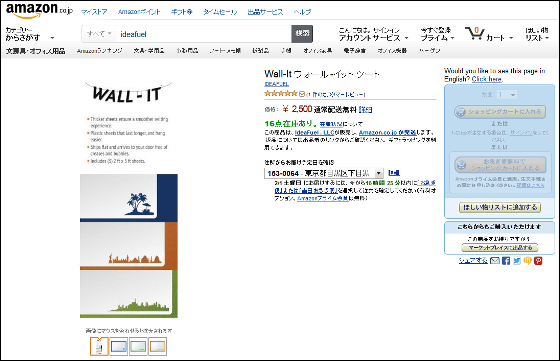Select Amazonランキング in the category bar
The width and height of the screenshot is (560, 361).
[x=99, y=51]
